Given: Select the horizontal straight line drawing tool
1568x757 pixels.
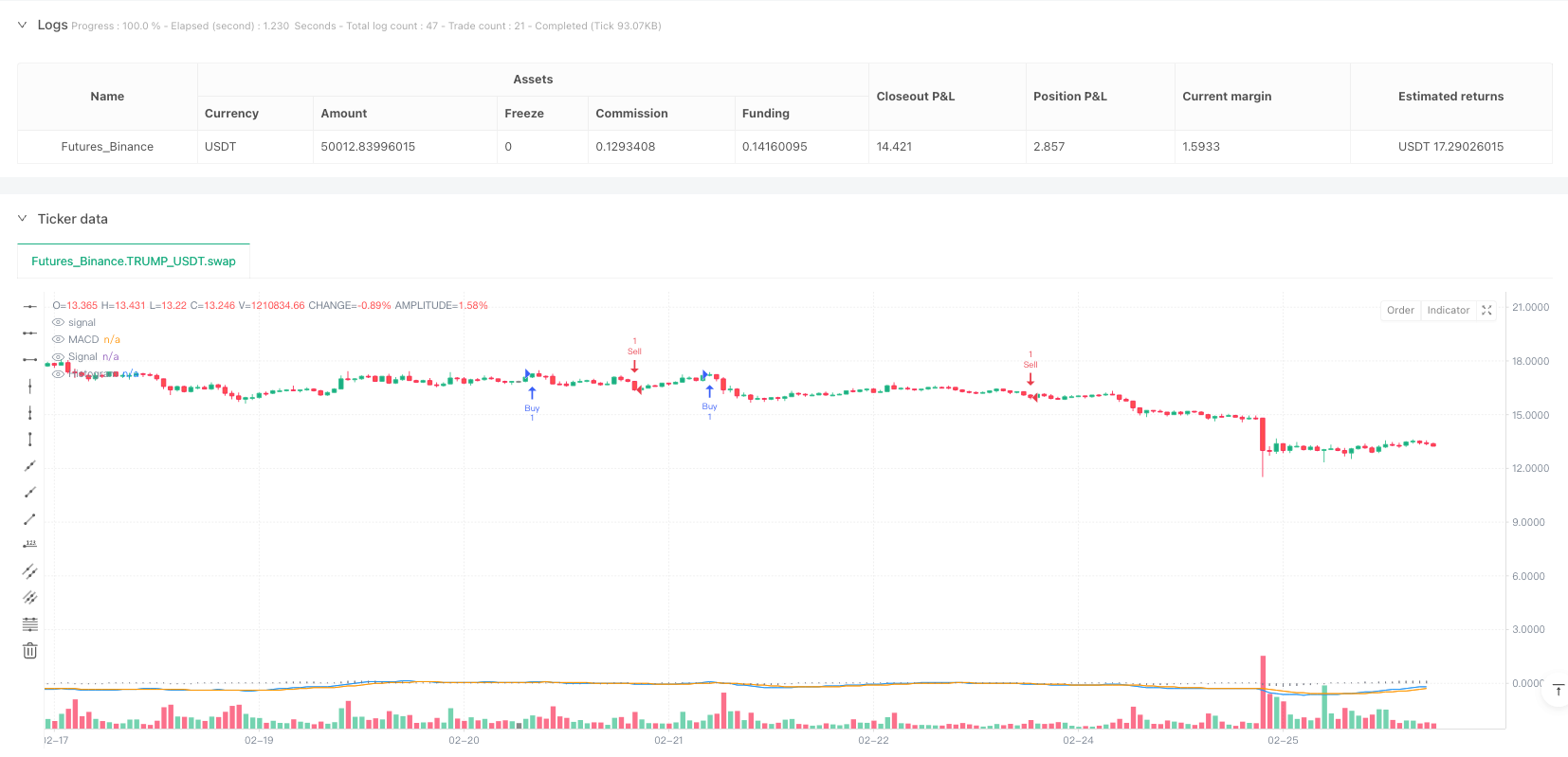Looking at the screenshot, I should pyautogui.click(x=30, y=306).
